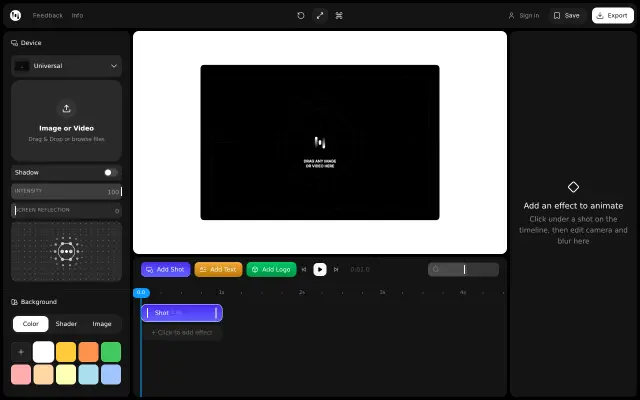Select the yellow color swatch

click(x=66, y=352)
